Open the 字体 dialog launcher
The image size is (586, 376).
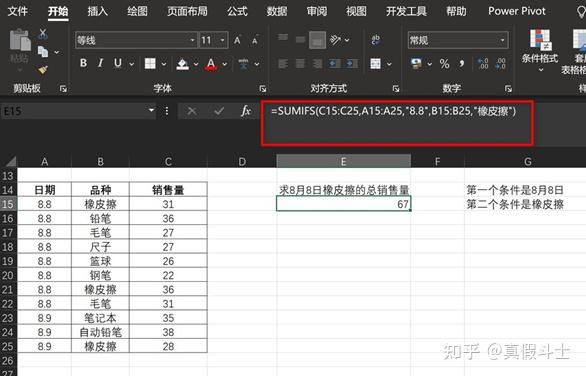(x=263, y=89)
